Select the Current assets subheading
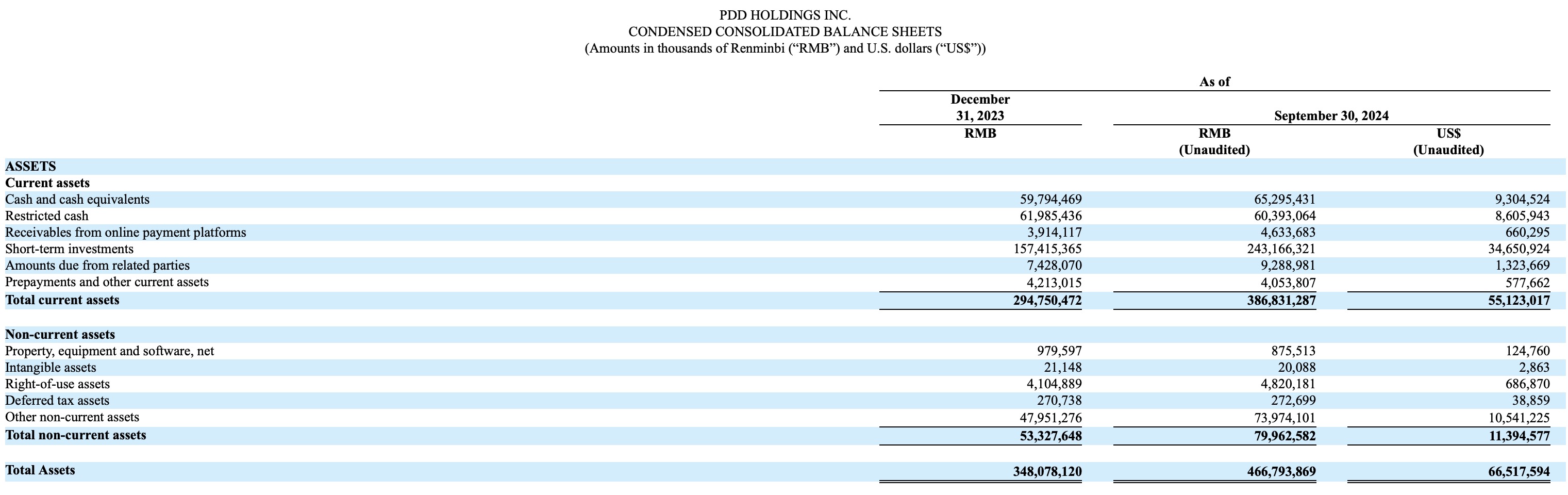The image size is (1568, 495). (47, 183)
